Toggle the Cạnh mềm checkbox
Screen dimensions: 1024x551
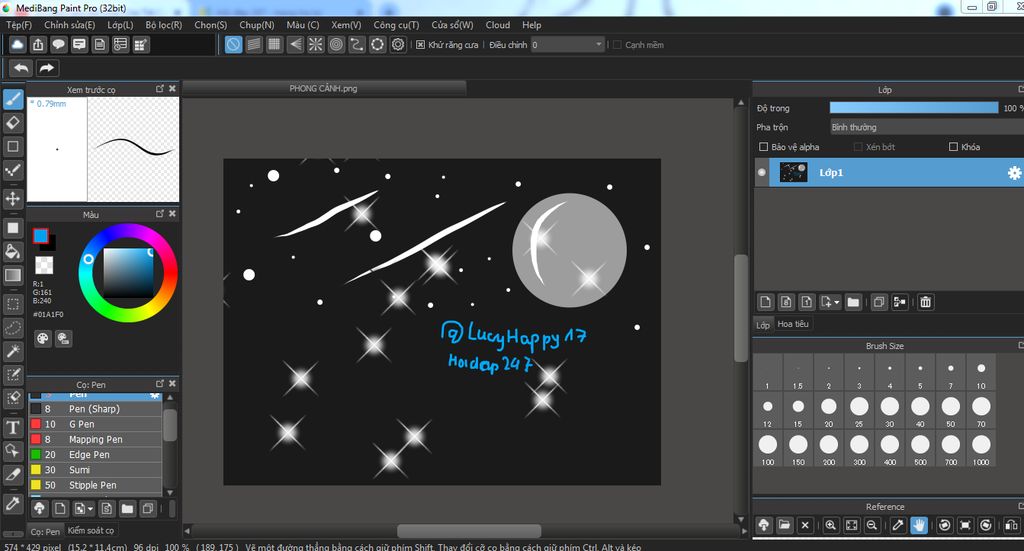pyautogui.click(x=617, y=45)
